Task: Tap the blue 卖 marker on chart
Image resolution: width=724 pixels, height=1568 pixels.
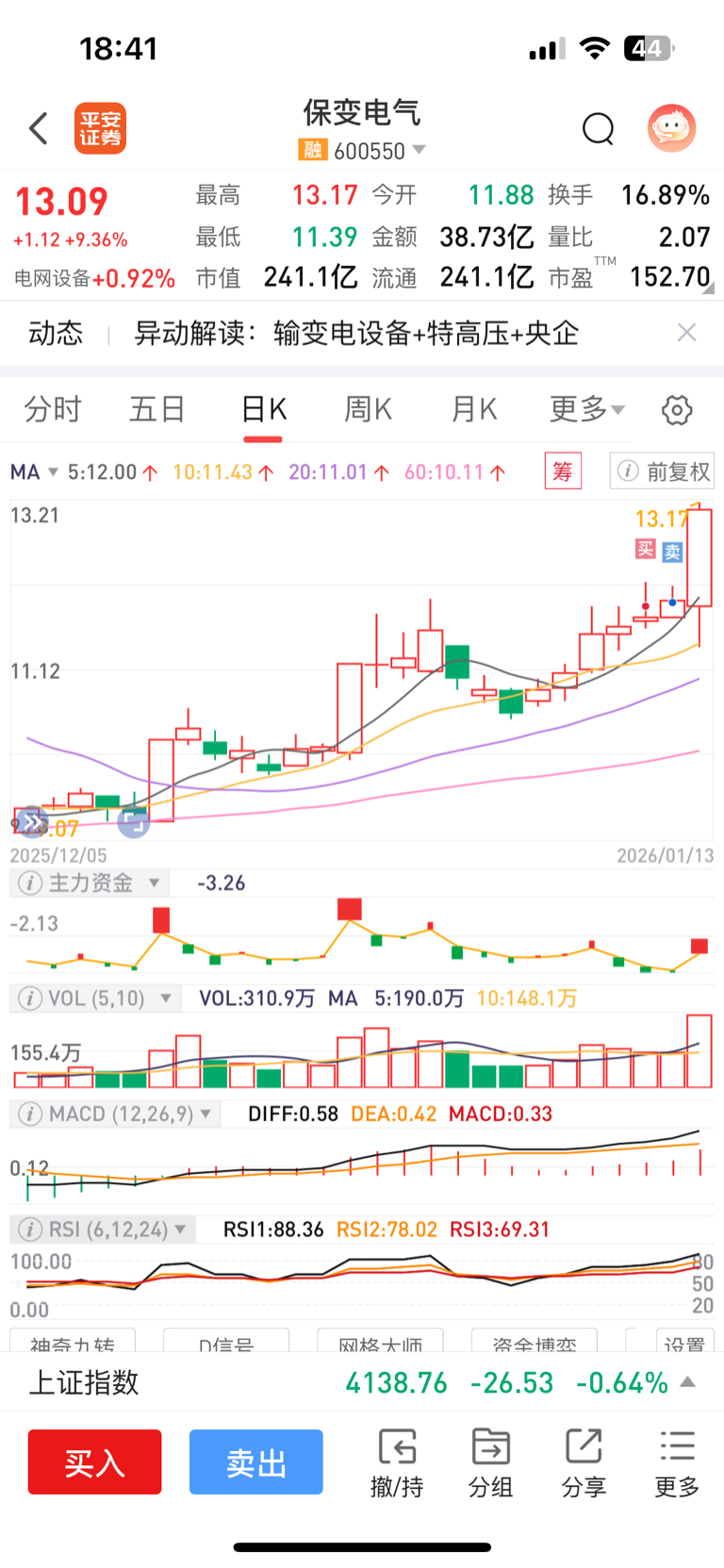Action: (672, 552)
